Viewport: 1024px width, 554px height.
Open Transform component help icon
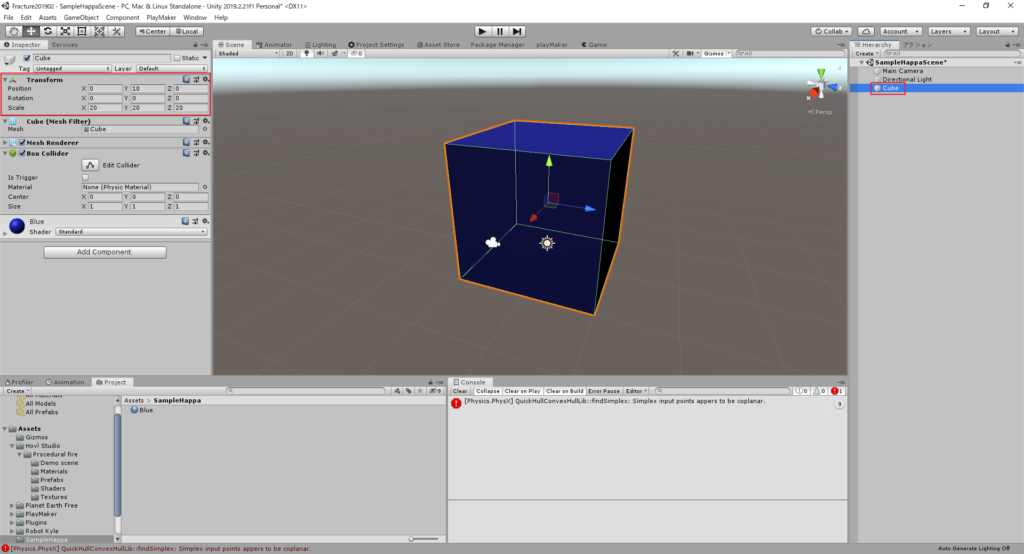[x=186, y=79]
